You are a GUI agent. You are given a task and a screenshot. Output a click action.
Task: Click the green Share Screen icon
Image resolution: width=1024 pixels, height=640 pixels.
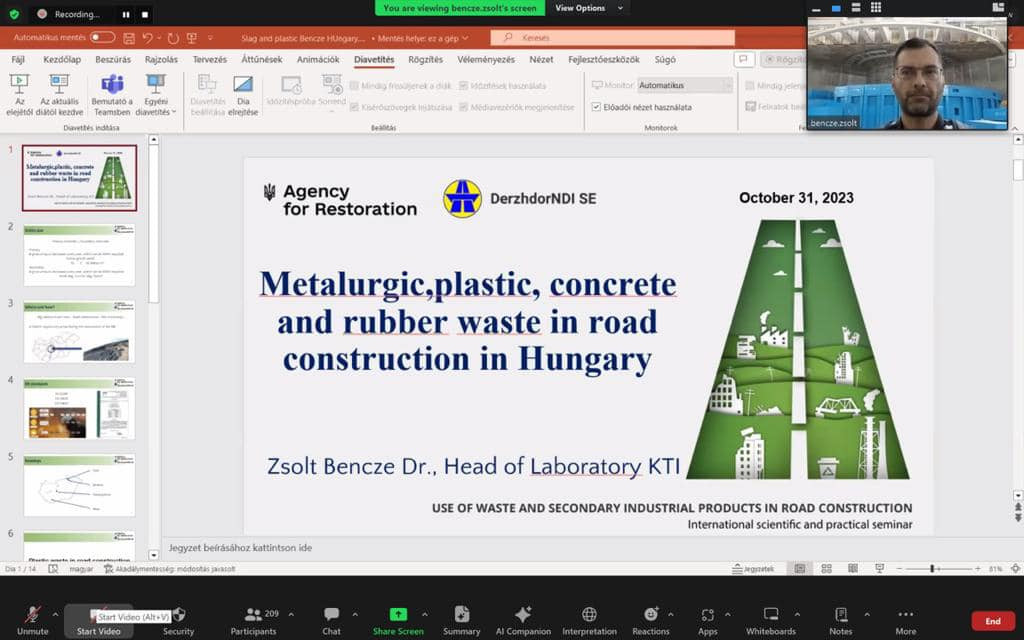point(398,614)
